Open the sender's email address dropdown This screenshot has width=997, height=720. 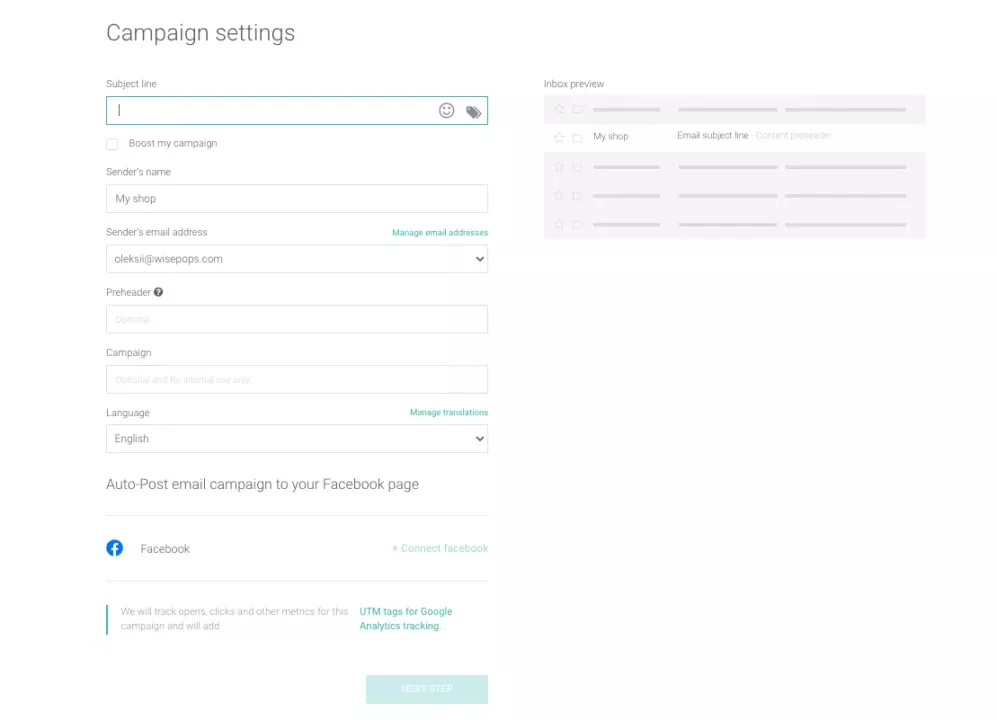tap(297, 259)
